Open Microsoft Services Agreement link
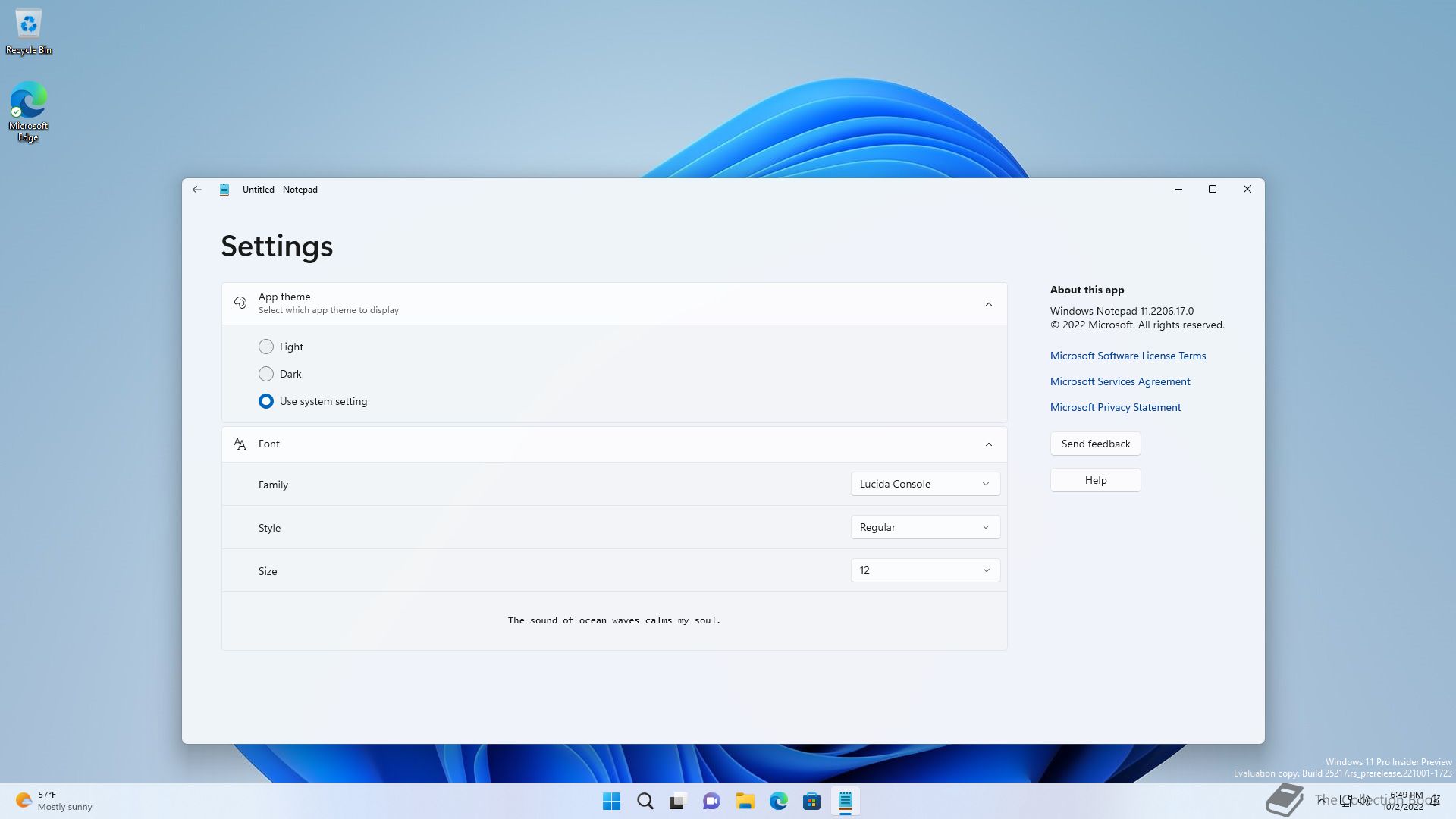 (1120, 381)
